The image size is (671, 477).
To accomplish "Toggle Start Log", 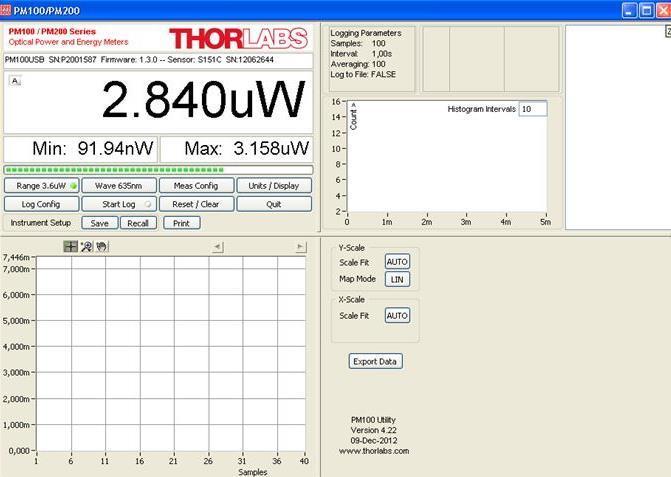I will 119,204.
